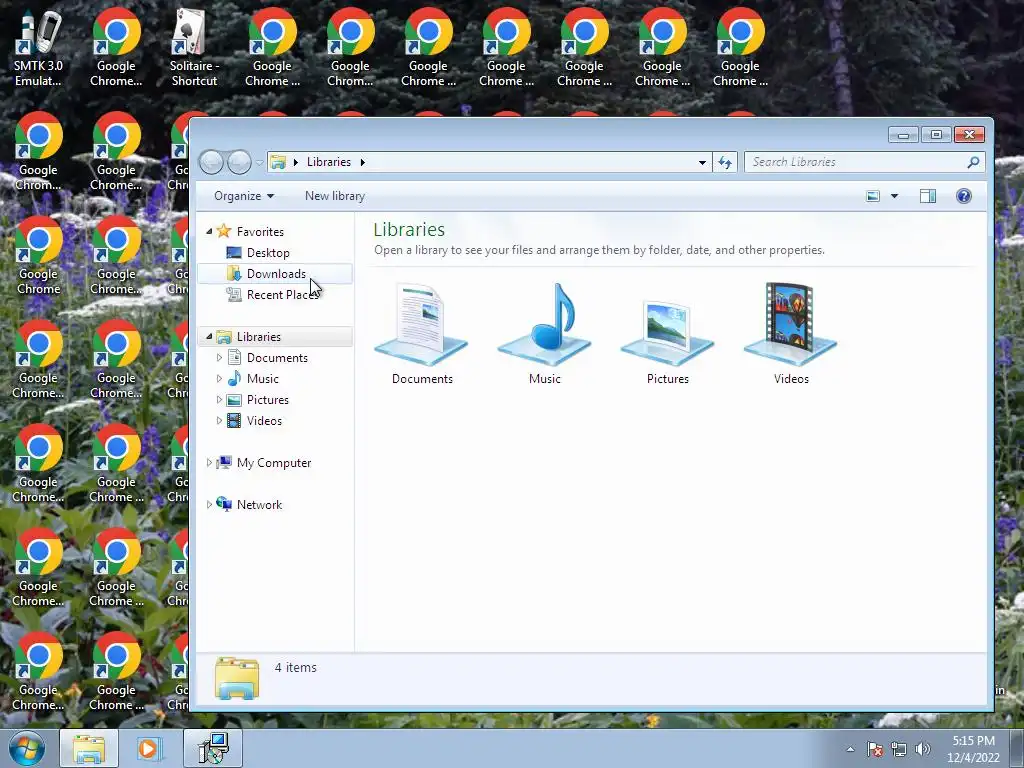The height and width of the screenshot is (768, 1024).
Task: Expand the Pictures tree node
Action: click(219, 400)
